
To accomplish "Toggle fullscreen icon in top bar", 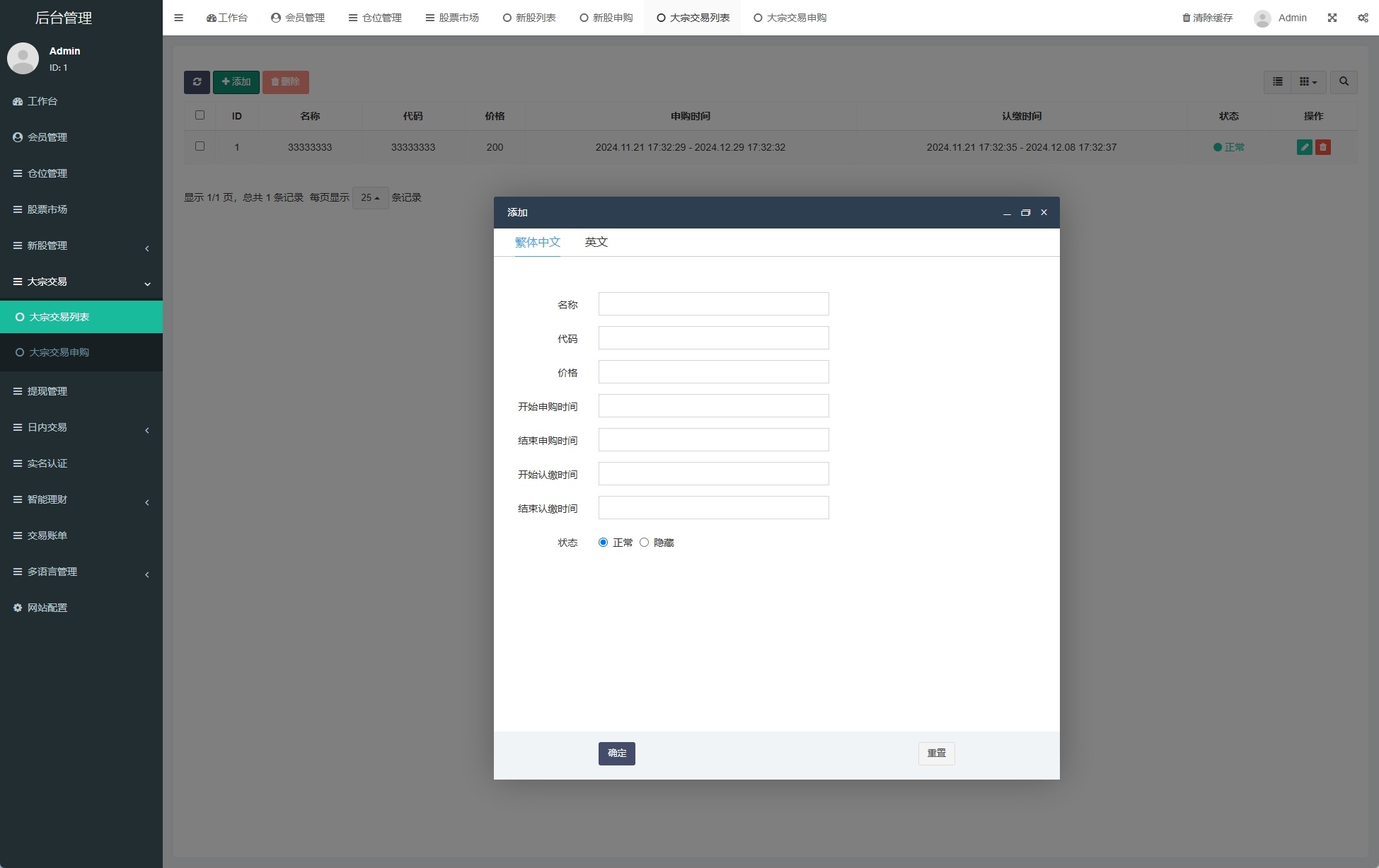I will (1332, 18).
